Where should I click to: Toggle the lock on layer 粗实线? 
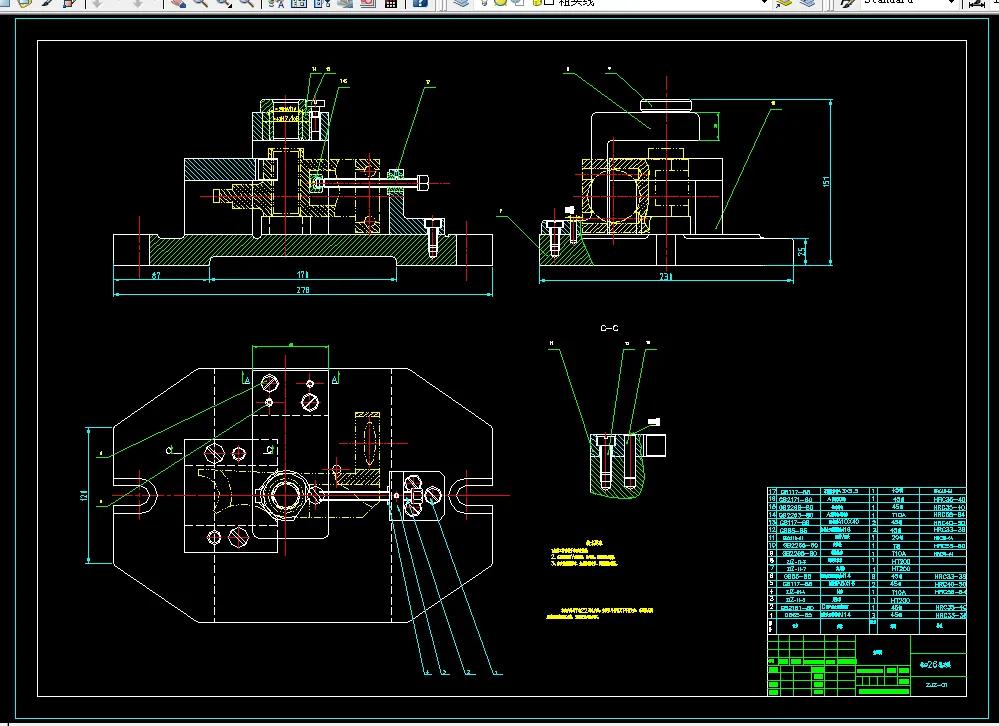pos(535,3)
